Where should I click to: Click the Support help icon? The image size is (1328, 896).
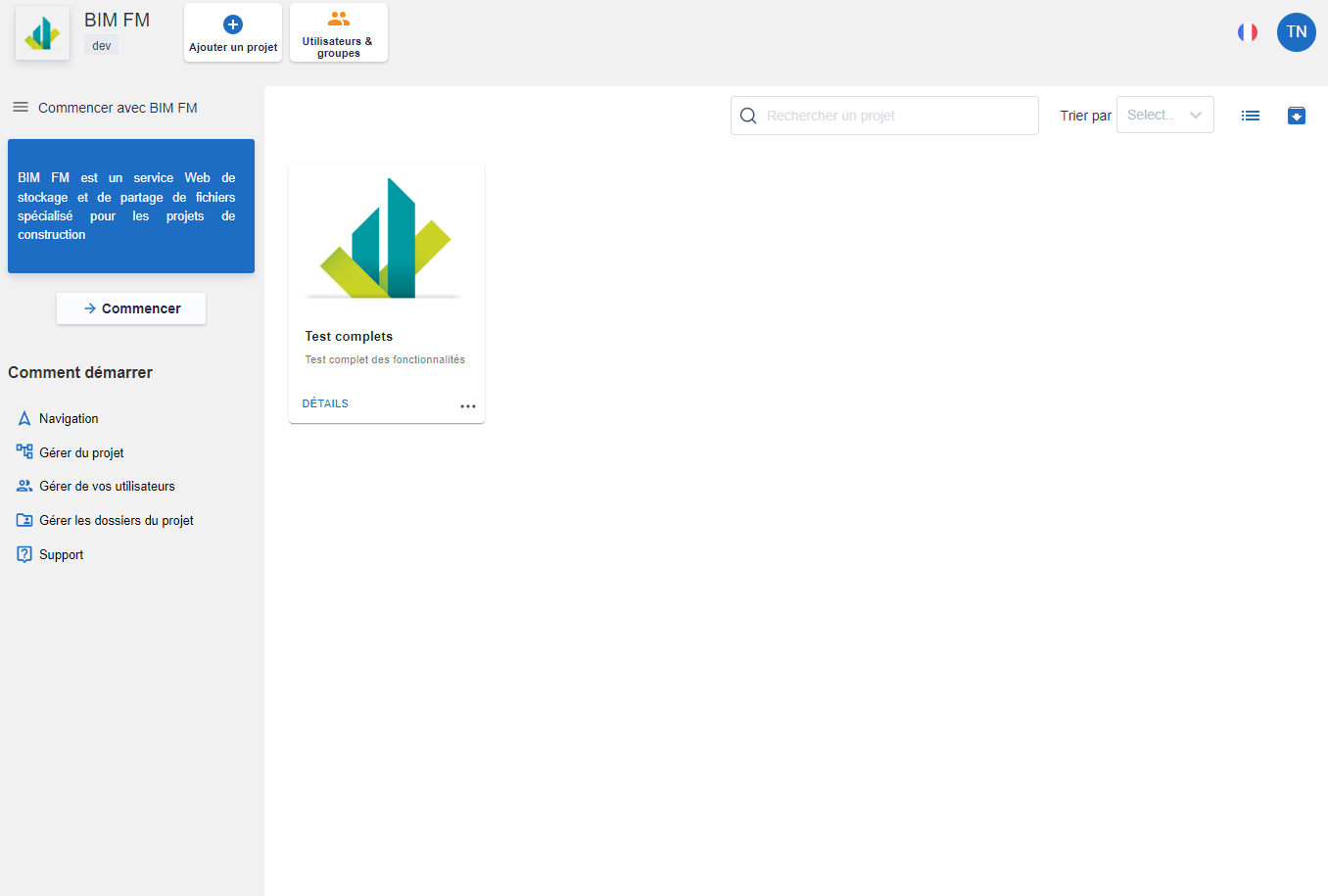click(25, 554)
